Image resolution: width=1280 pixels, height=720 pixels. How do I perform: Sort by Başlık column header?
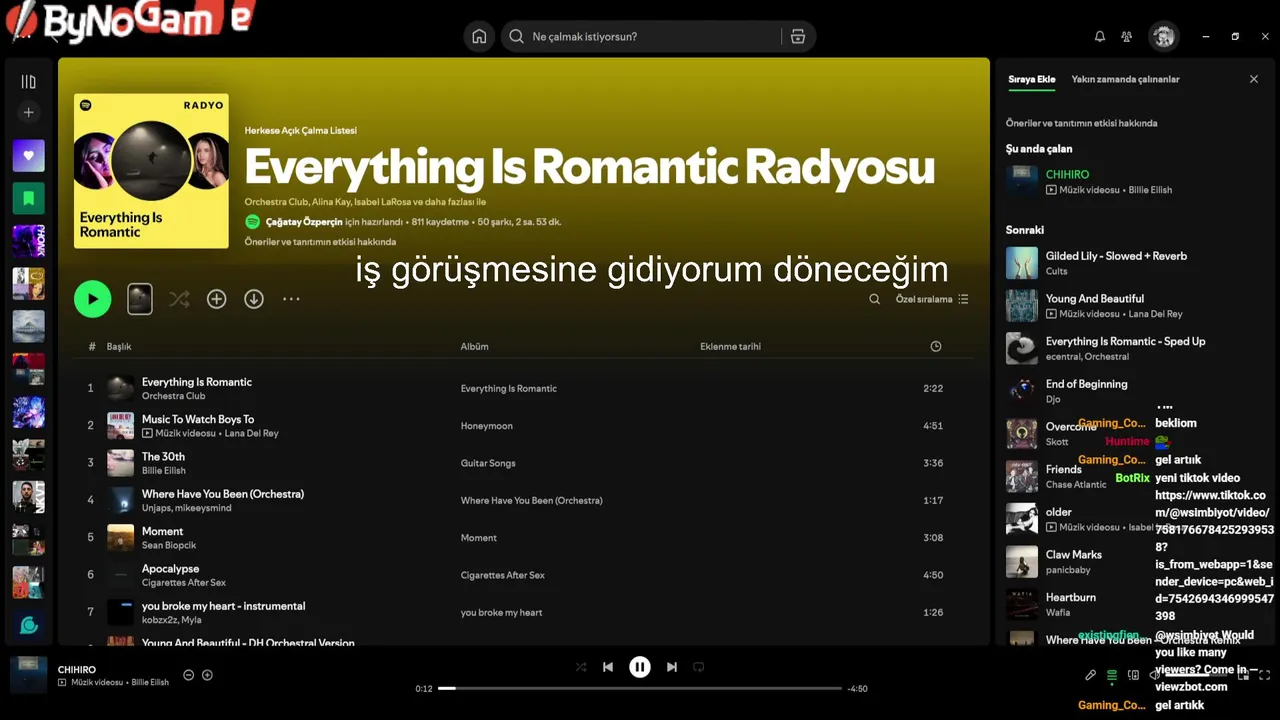tap(119, 346)
